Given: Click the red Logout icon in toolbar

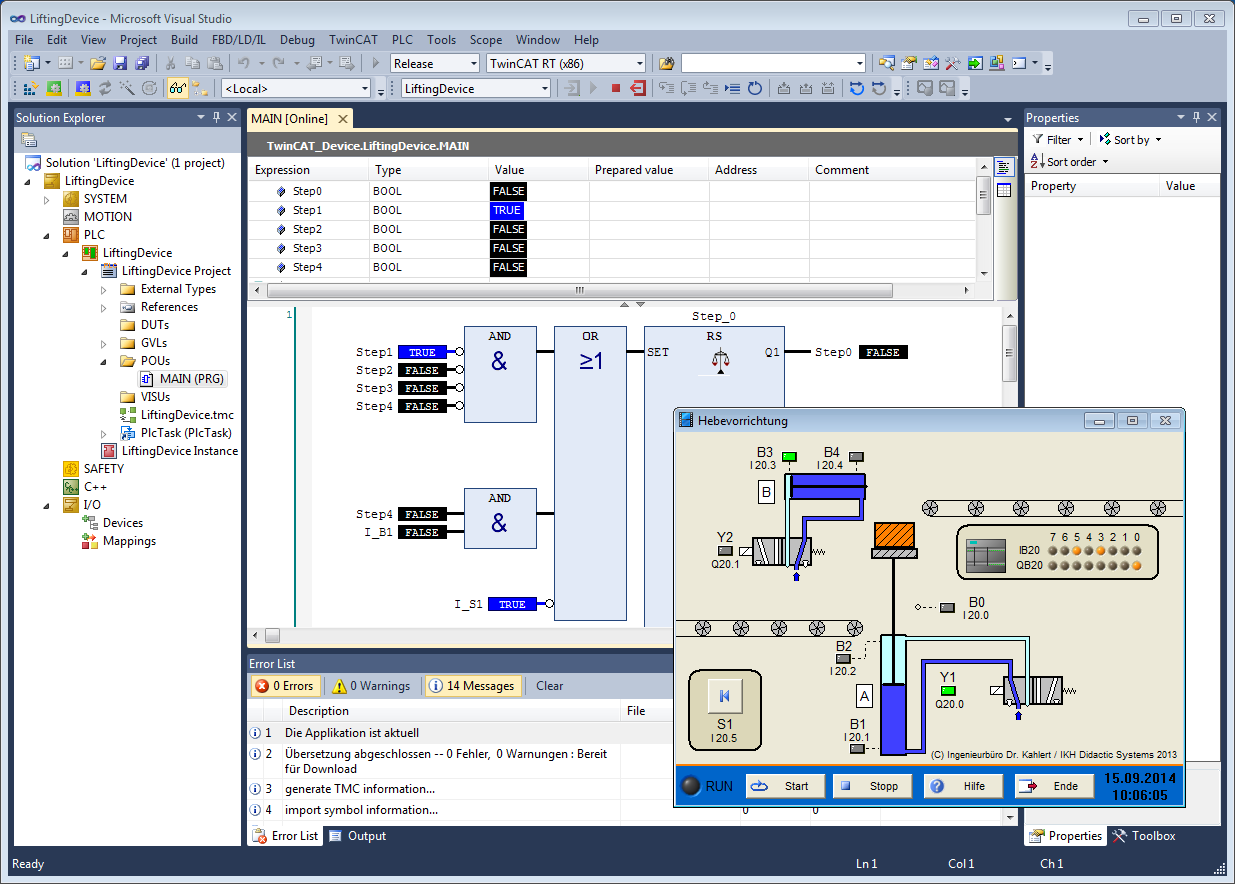Looking at the screenshot, I should [x=637, y=88].
